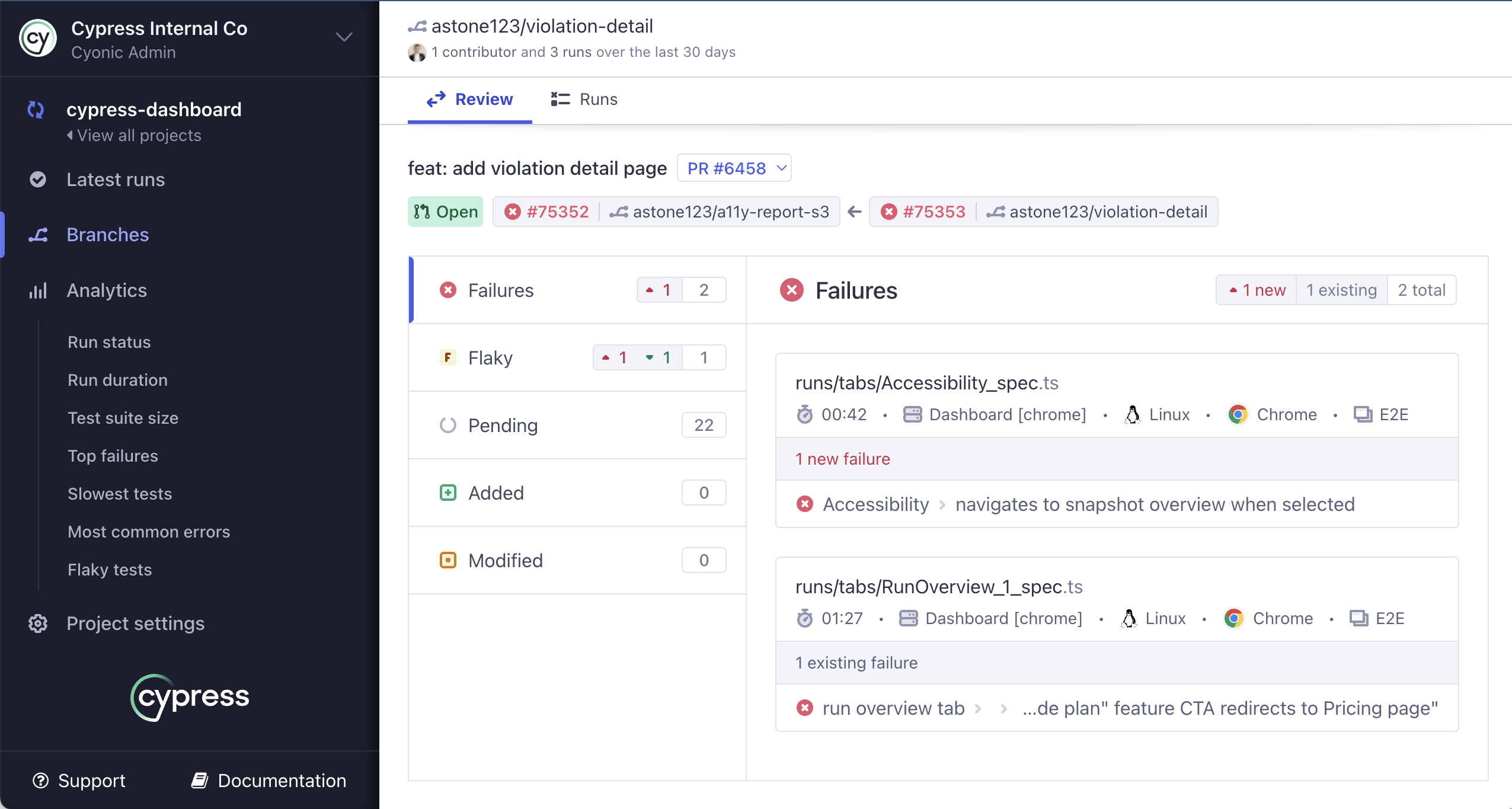Expand the organization switcher chevron
This screenshot has width=1512, height=809.
click(x=344, y=37)
